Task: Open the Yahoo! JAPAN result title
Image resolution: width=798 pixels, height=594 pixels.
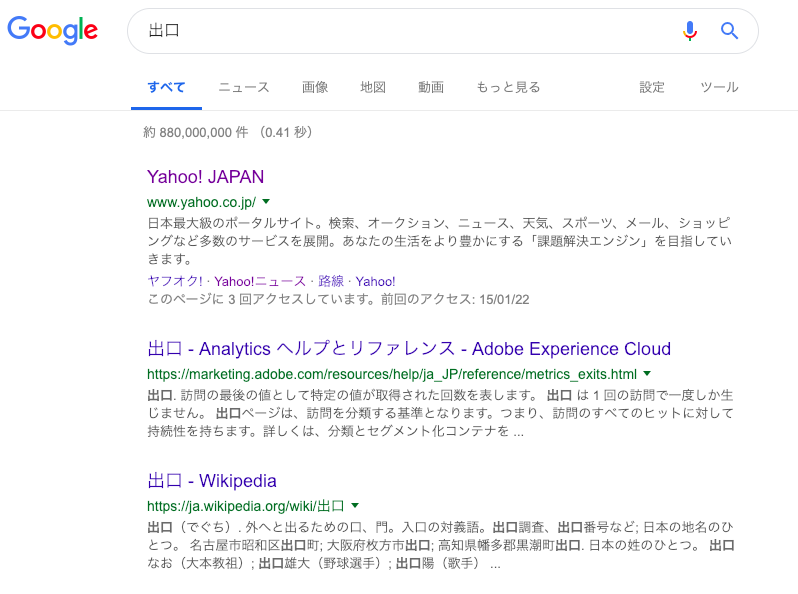Action: click(x=206, y=177)
